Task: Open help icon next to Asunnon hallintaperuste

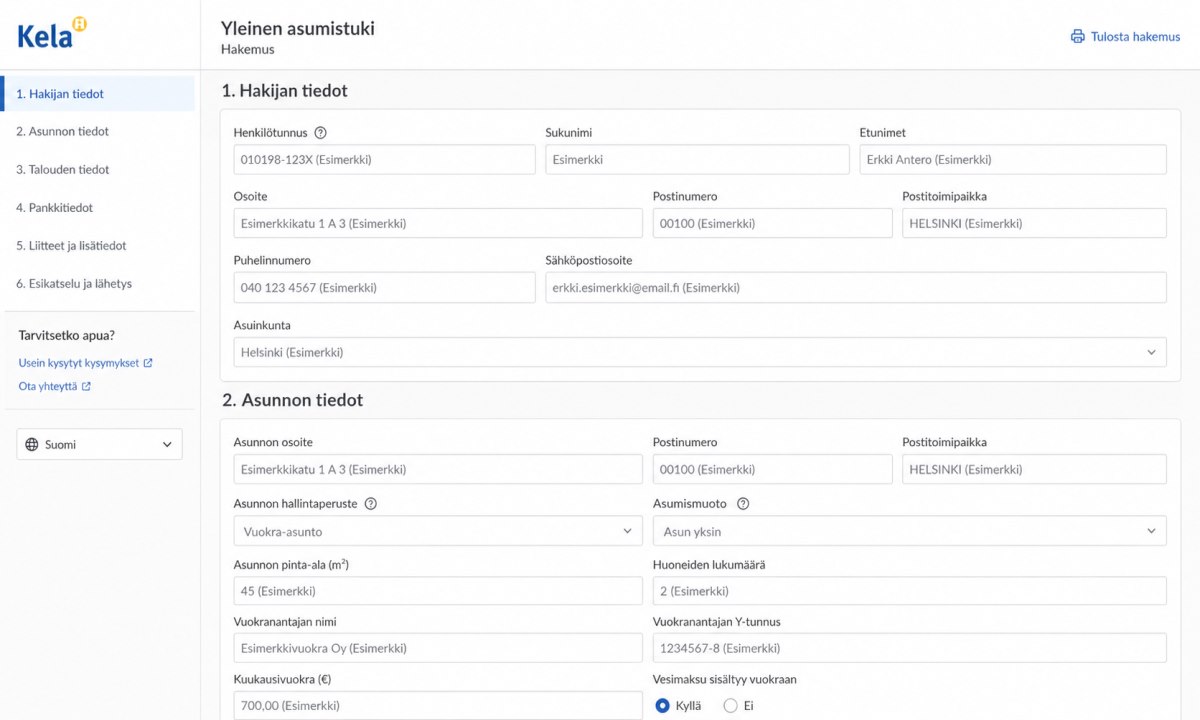Action: 370,504
